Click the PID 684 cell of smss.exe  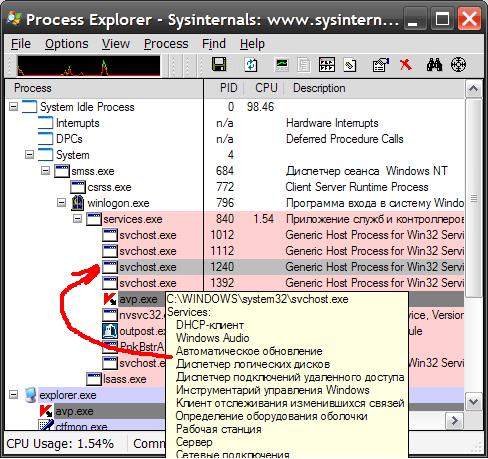click(225, 171)
